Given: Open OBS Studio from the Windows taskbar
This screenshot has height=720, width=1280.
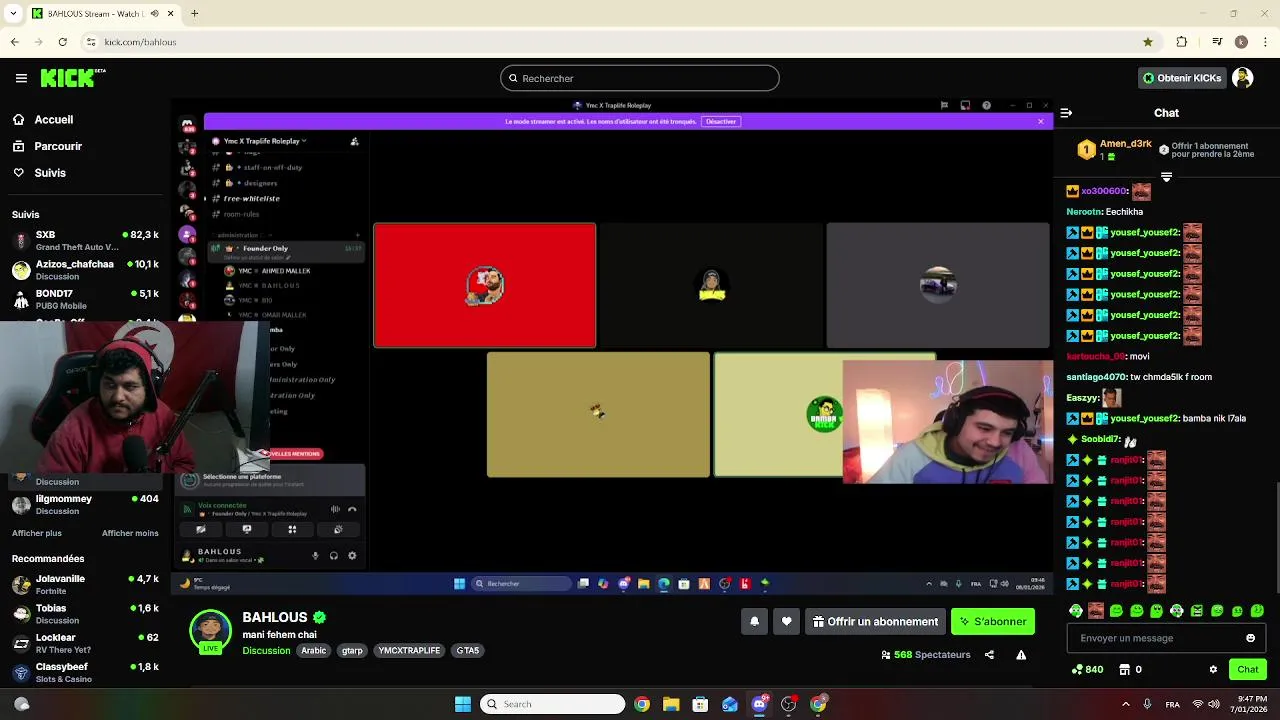Looking at the screenshot, I should point(788,704).
